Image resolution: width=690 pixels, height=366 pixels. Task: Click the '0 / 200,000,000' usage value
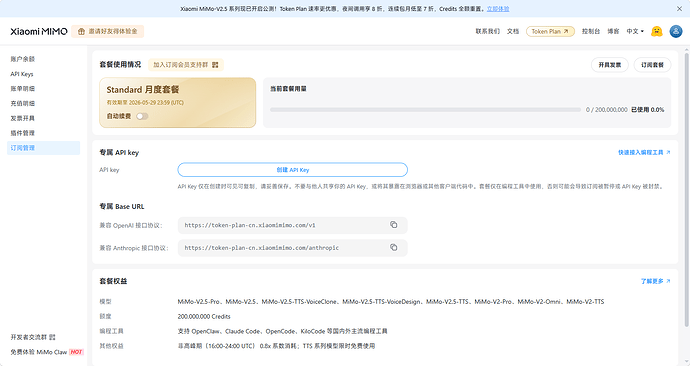pos(606,110)
